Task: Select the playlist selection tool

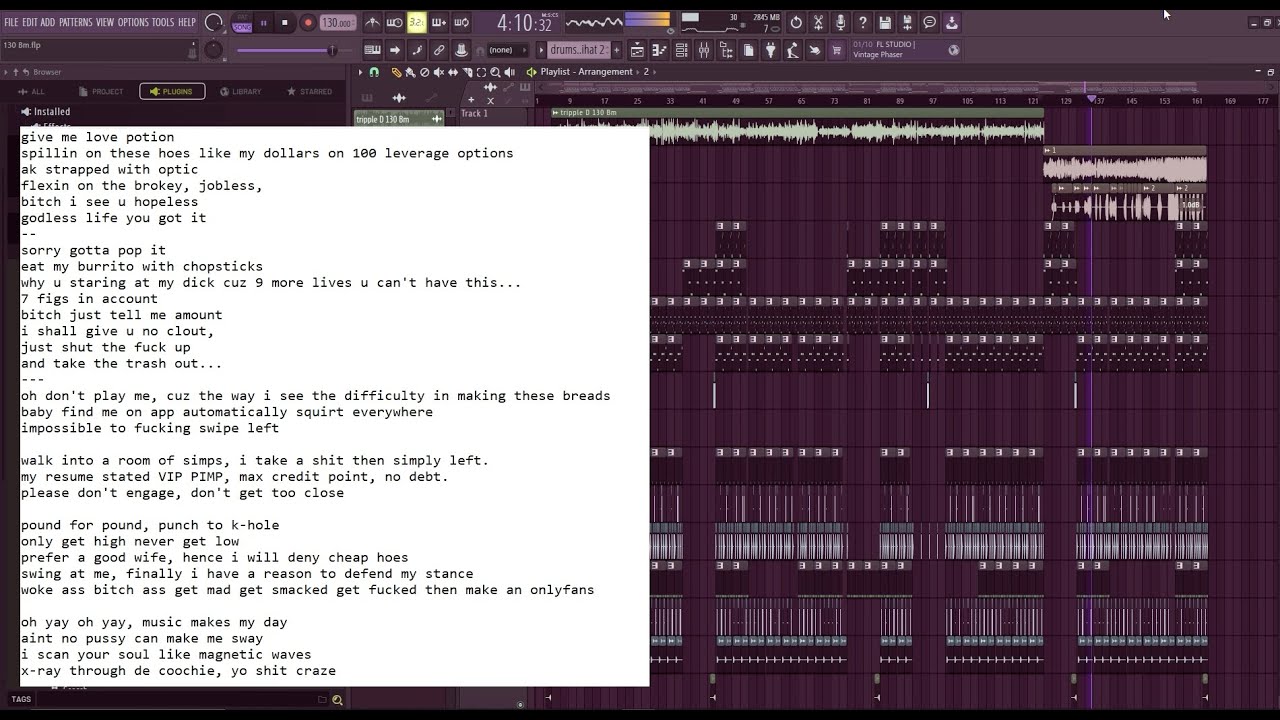Action: click(481, 72)
